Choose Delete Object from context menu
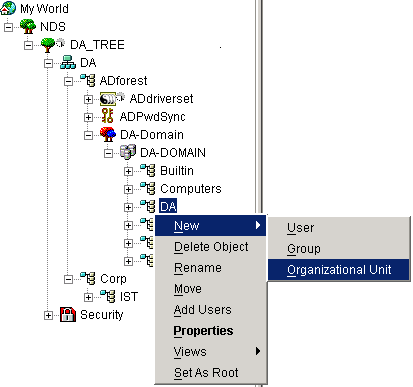The image size is (413, 387). tap(211, 247)
